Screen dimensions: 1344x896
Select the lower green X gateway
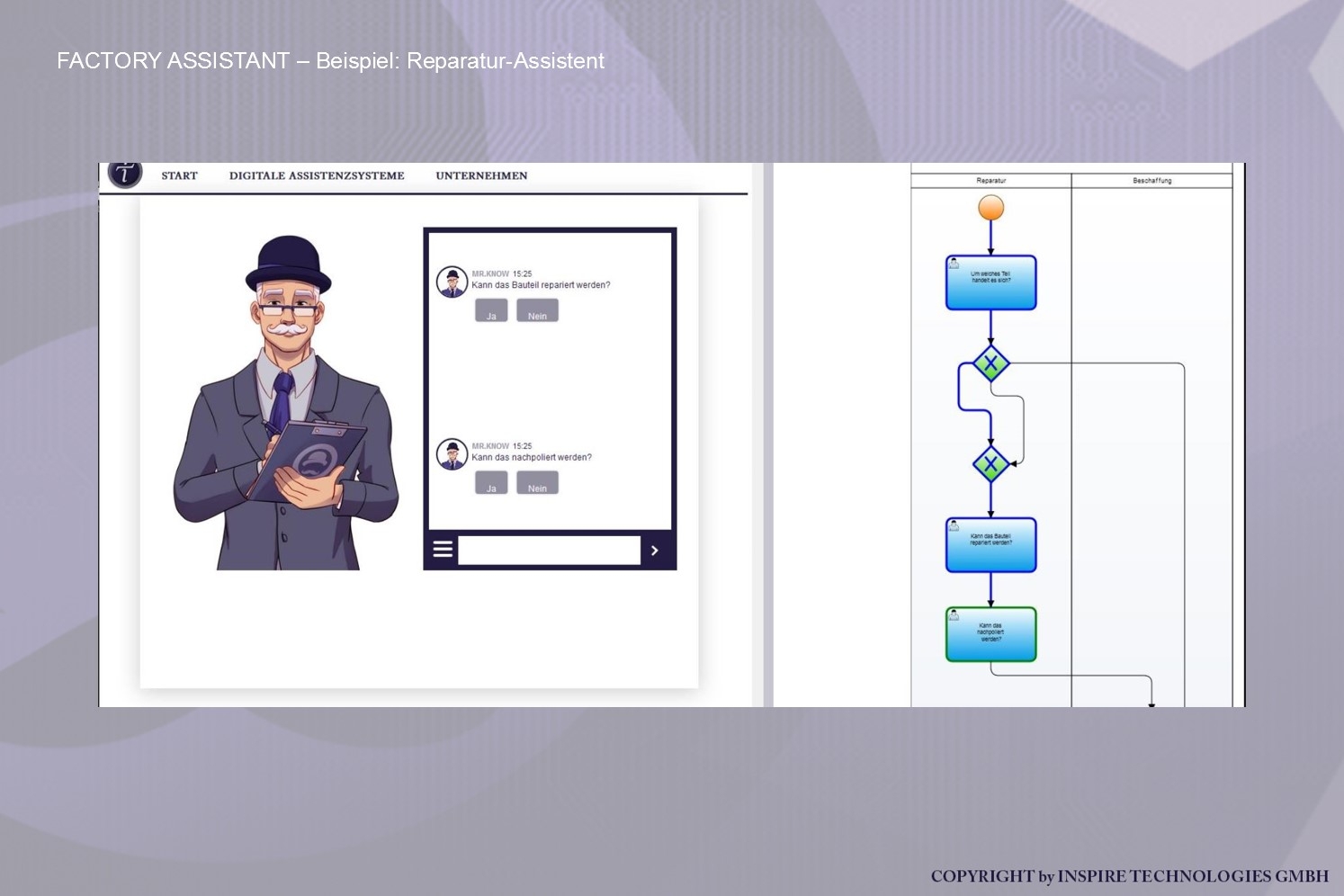click(990, 464)
